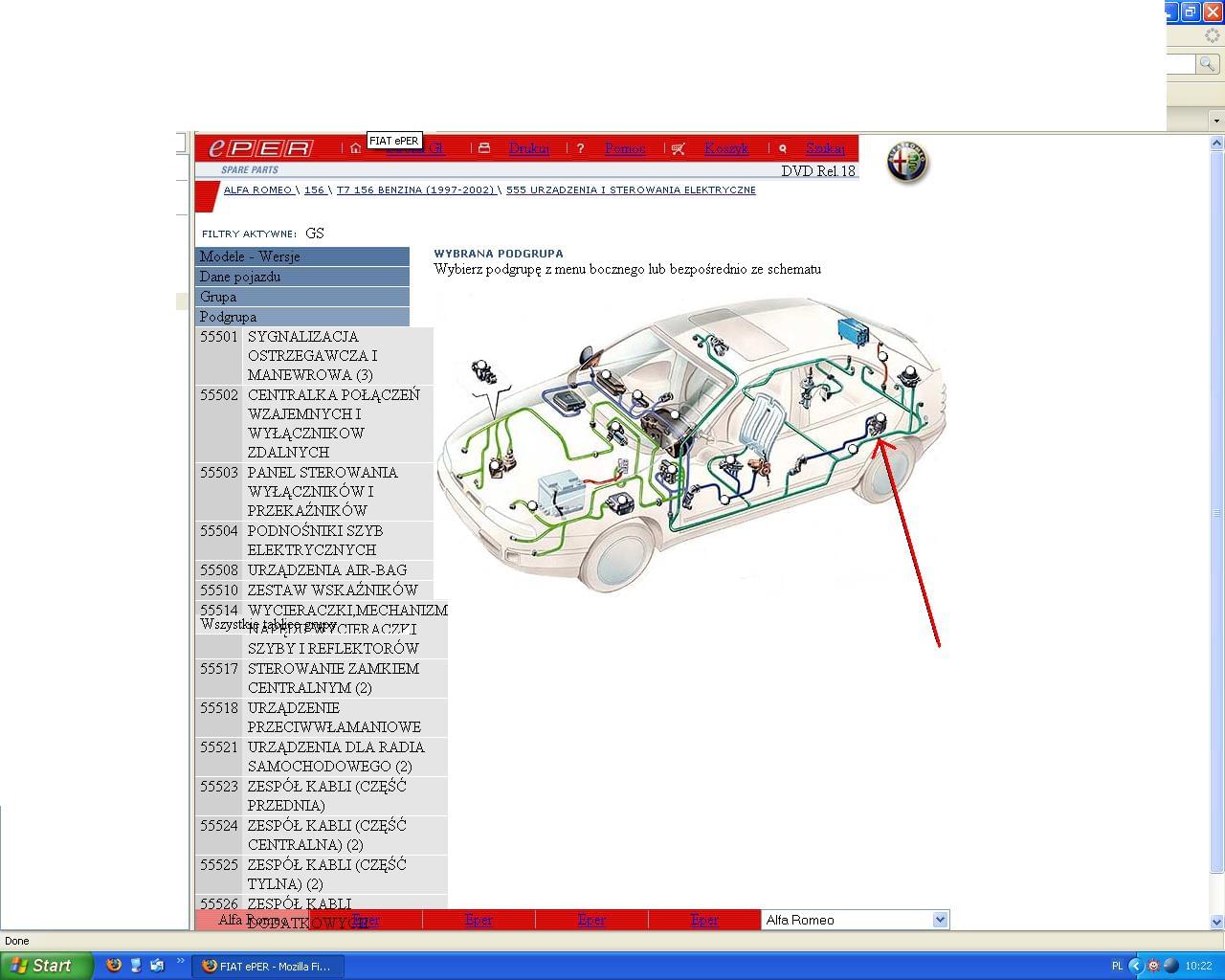Open subgroup 55523 ZESPÓŁ KABLI CZĘŚĆ PRZEDNIA
This screenshot has height=980, width=1225.
322,795
